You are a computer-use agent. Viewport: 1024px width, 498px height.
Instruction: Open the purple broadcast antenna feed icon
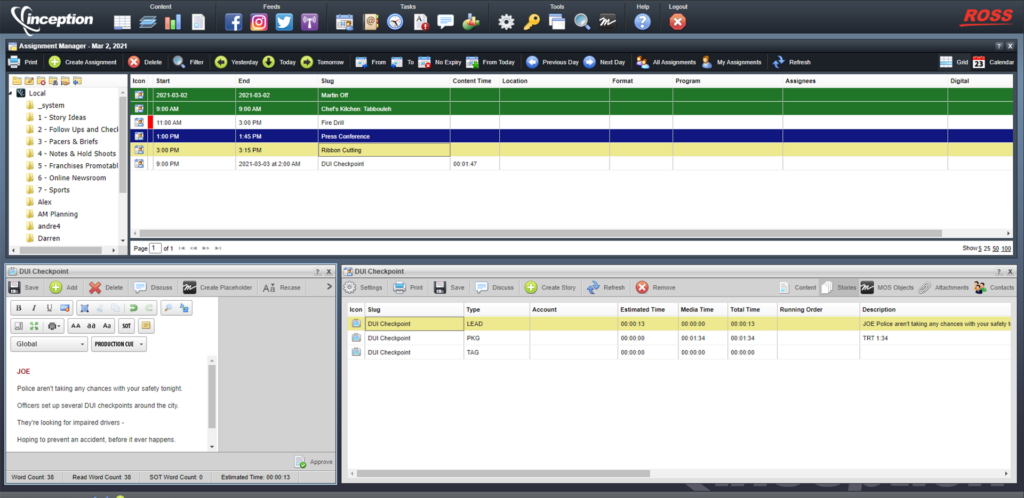[x=310, y=22]
